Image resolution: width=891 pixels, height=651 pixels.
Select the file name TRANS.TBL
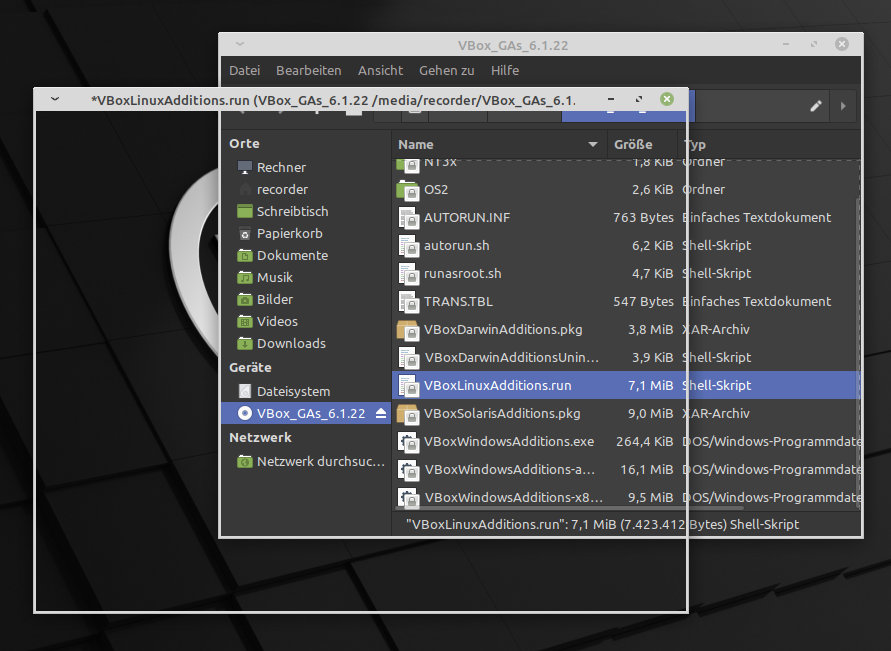tap(458, 302)
